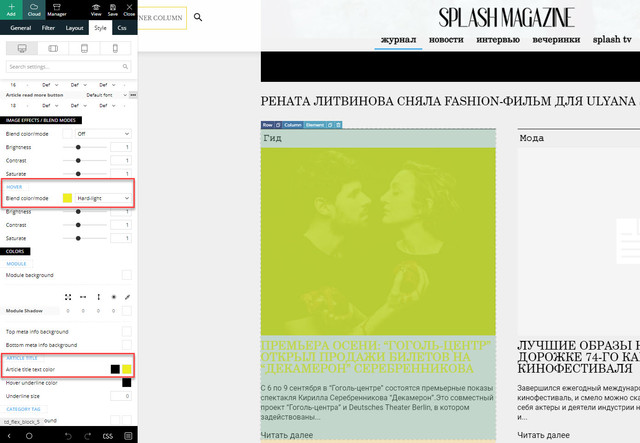Image resolution: width=640 pixels, height=443 pixels.
Task: Open the Cloud library
Action: coord(34,9)
